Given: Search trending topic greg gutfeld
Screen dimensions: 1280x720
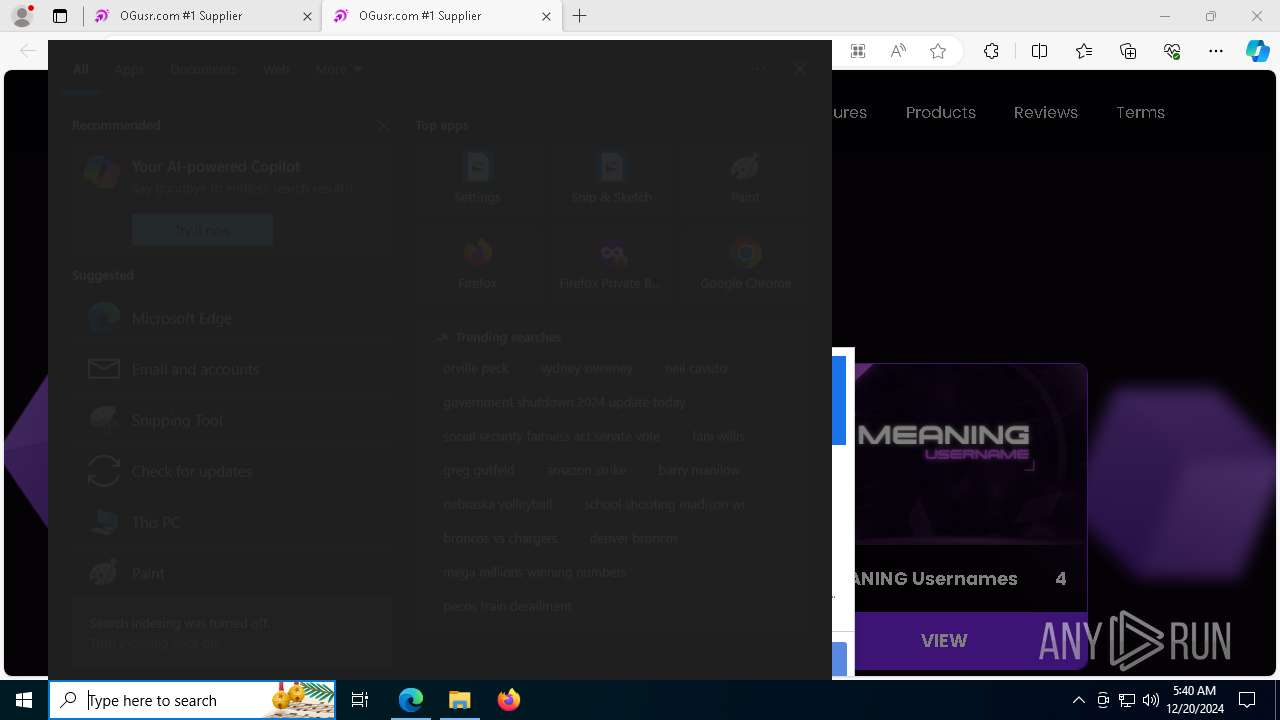Looking at the screenshot, I should [x=479, y=470].
